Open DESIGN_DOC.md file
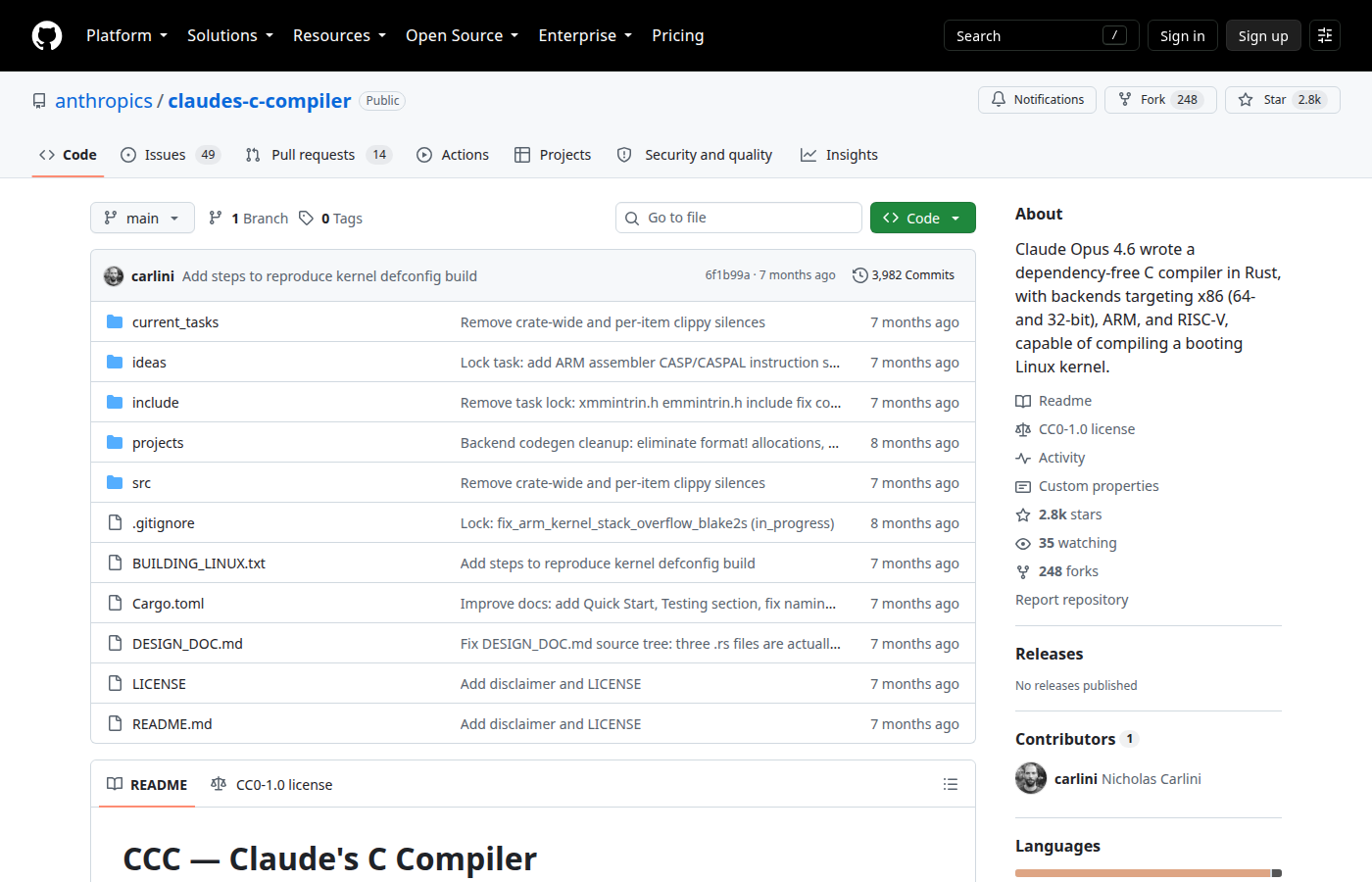The height and width of the screenshot is (882, 1372). [x=187, y=644]
